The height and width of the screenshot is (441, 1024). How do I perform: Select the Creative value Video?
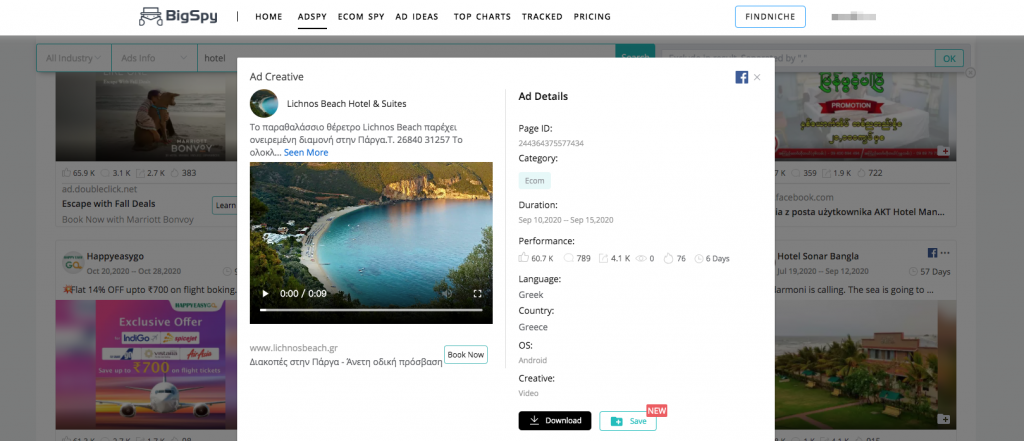[x=528, y=393]
